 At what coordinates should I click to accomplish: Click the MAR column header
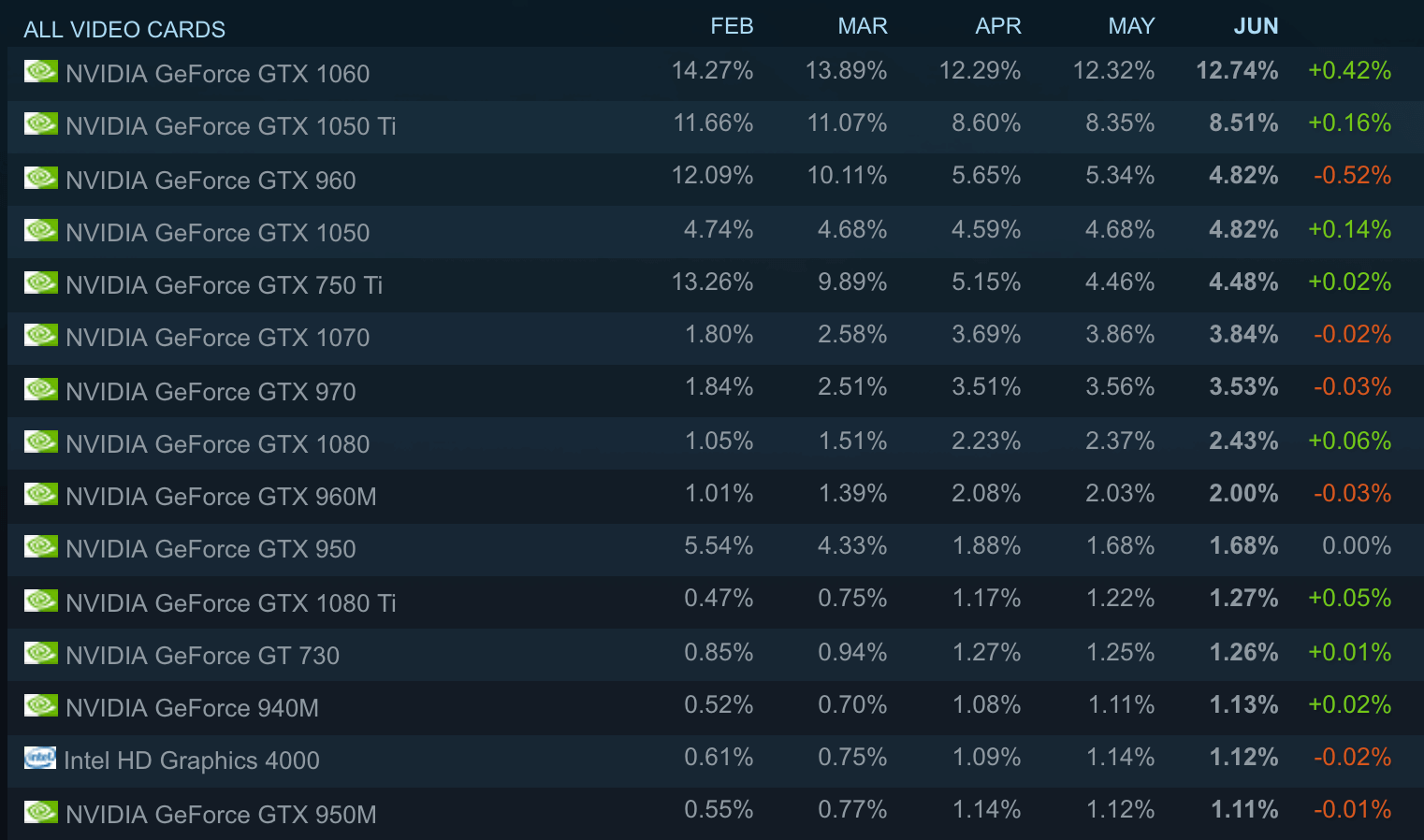pos(863,26)
